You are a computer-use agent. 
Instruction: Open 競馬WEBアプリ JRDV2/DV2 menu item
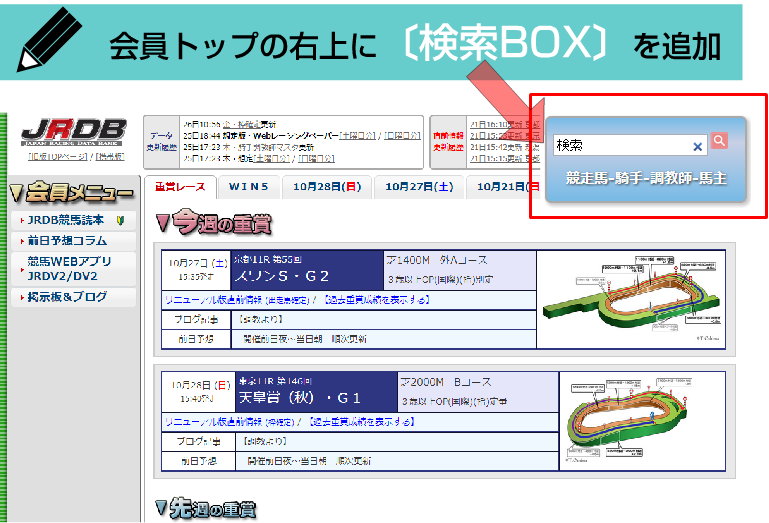coord(74,269)
